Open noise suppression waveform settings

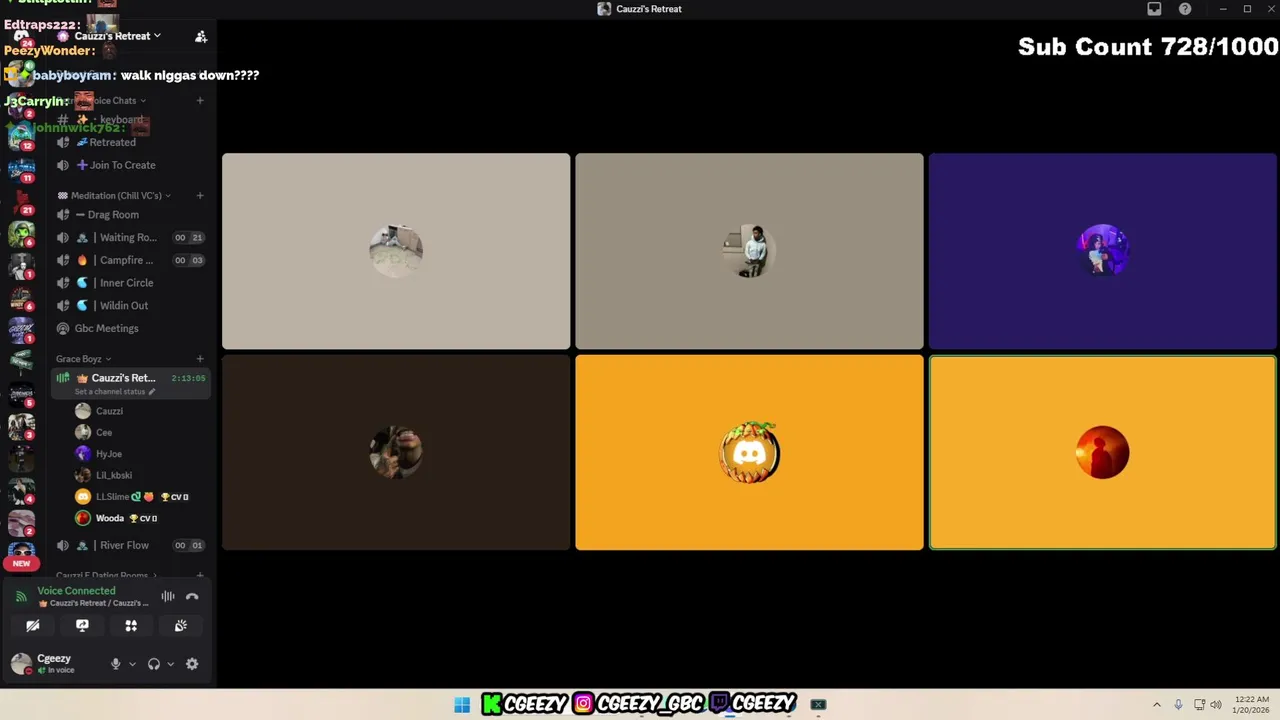168,597
